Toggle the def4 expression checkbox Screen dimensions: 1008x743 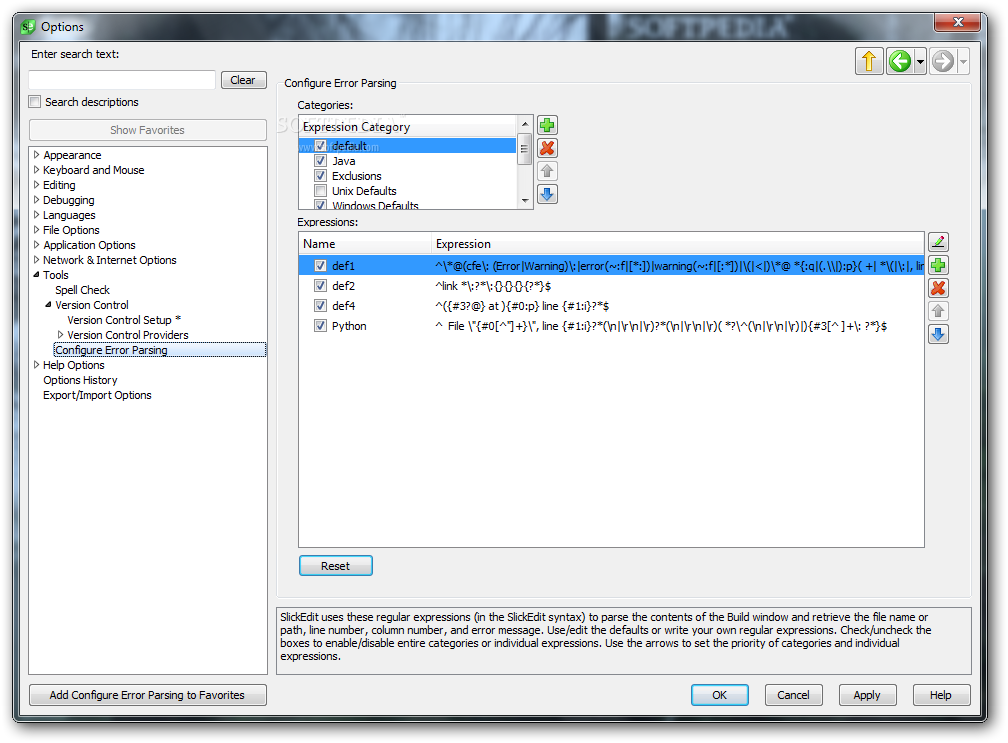[x=320, y=305]
